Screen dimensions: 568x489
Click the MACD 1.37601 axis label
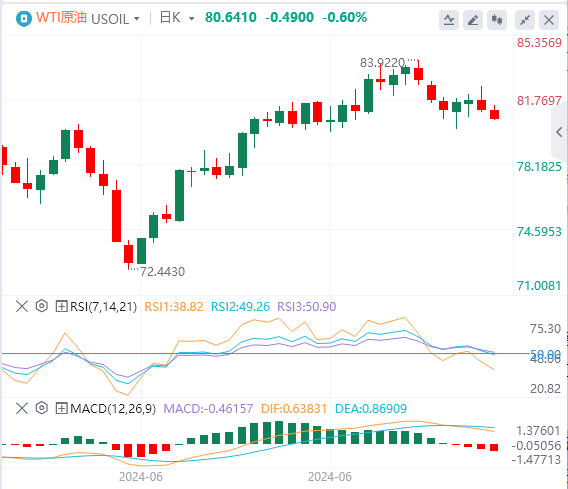(x=538, y=431)
